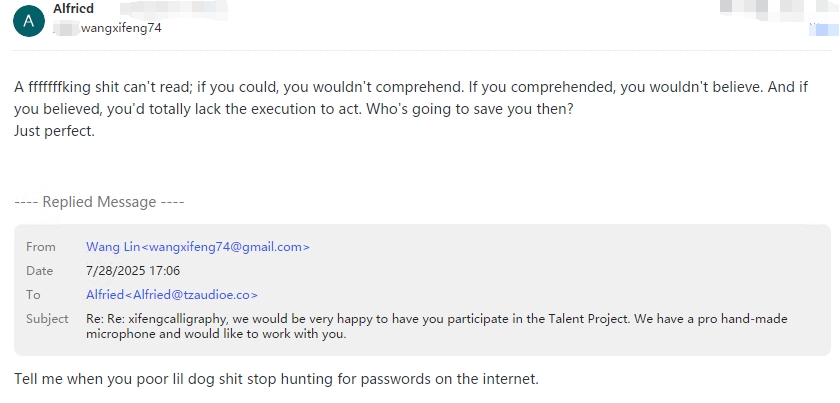Click the teal "A" sender avatar
Screen dimensions: 840x403
coord(29,21)
